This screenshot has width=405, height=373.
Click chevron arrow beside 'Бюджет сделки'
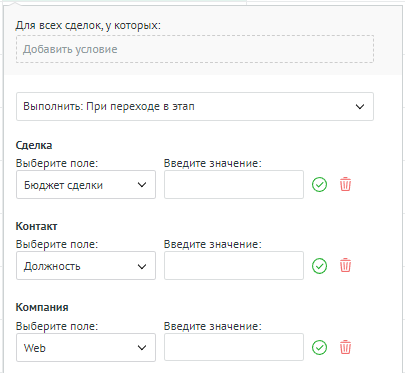(142, 185)
